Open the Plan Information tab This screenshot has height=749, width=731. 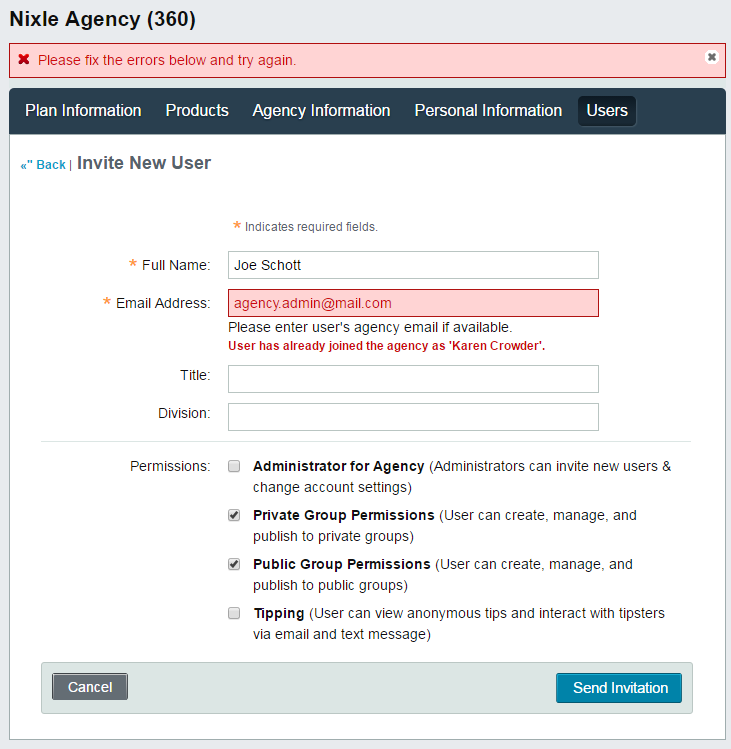[83, 111]
